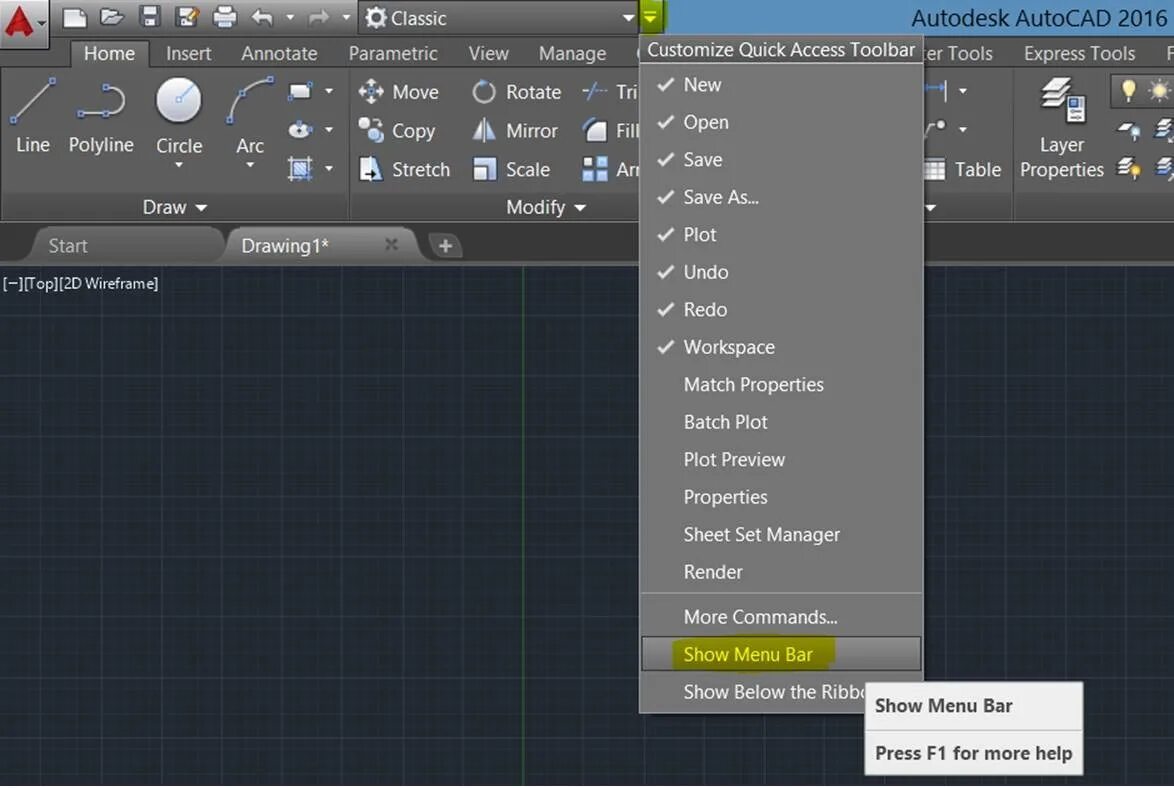Open the AutoCAD application menu logo
Screen dimensions: 1174x788
pos(23,22)
